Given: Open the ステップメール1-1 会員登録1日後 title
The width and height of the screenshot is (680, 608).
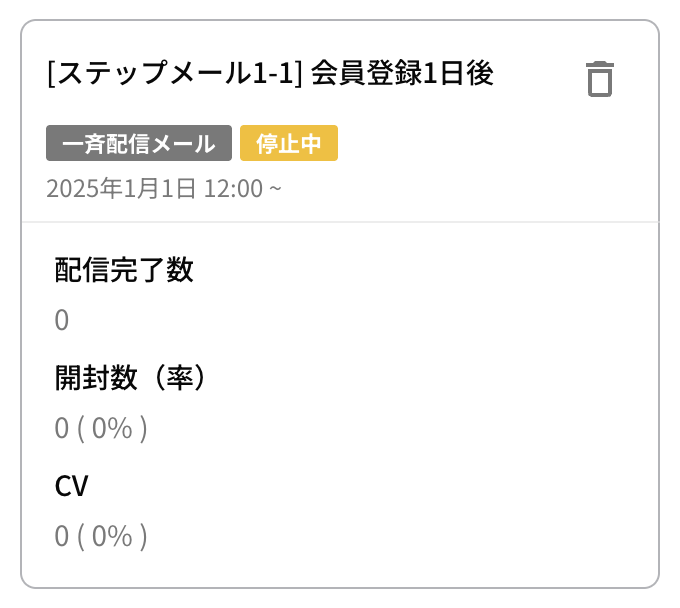Looking at the screenshot, I should pyautogui.click(x=270, y=73).
